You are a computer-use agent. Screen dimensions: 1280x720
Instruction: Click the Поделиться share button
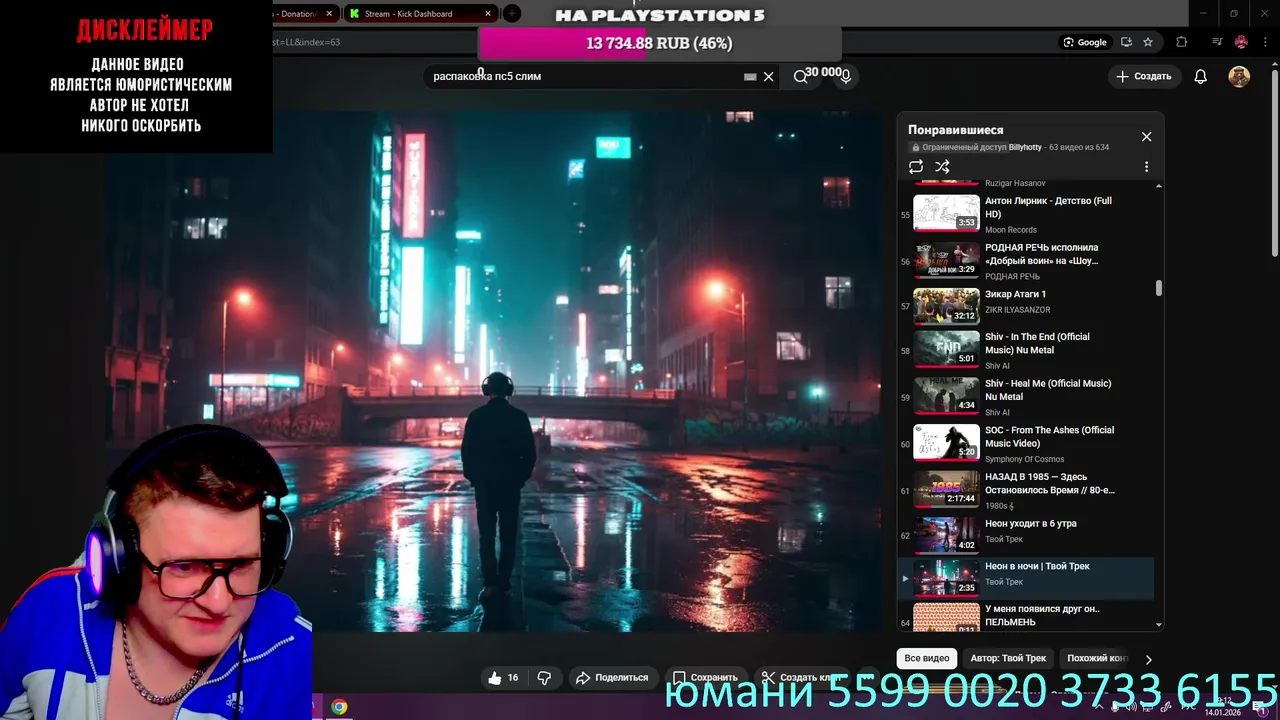tap(612, 678)
